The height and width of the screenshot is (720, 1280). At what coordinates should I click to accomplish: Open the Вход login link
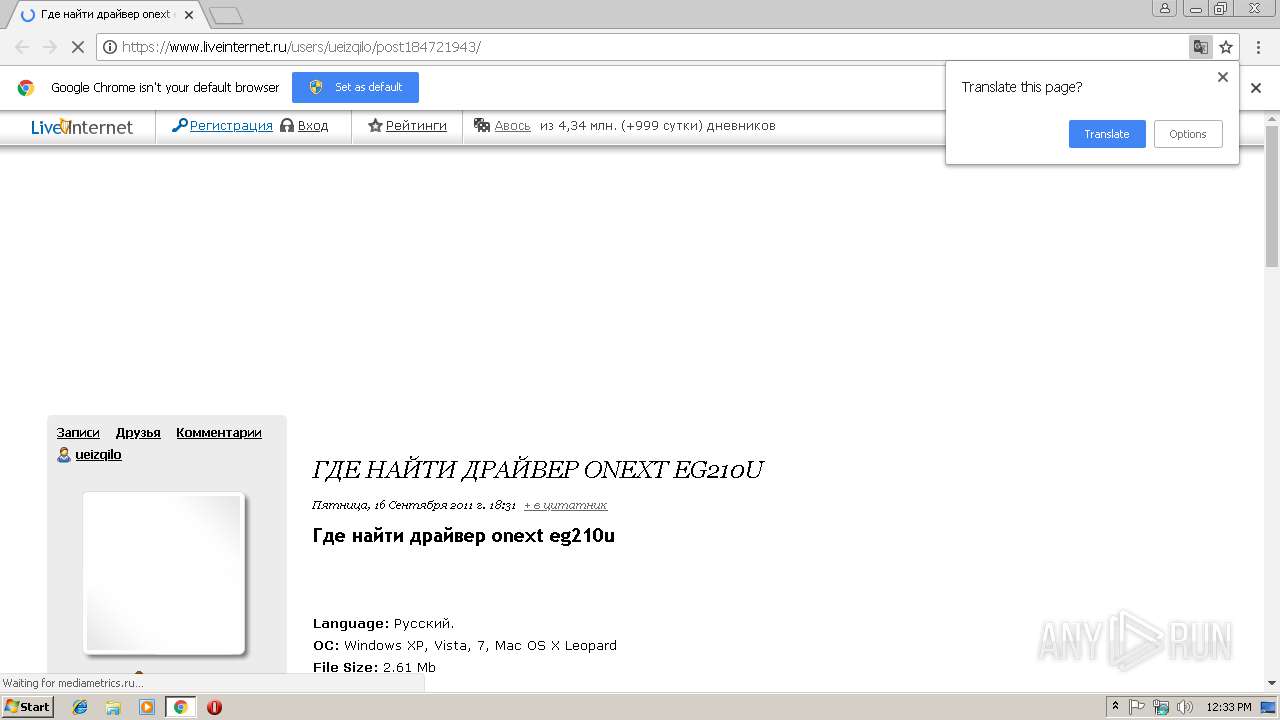coord(313,125)
